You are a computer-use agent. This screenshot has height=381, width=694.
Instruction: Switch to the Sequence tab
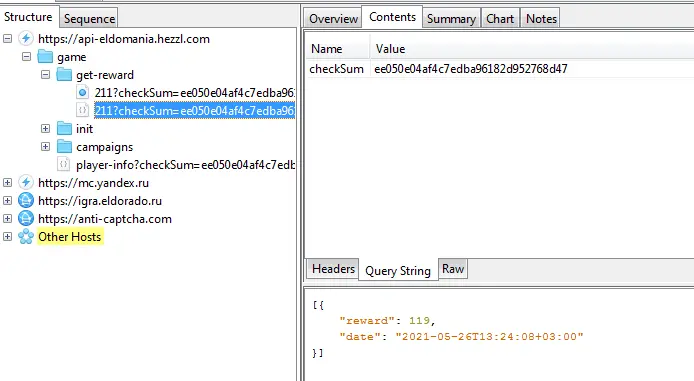coord(89,19)
